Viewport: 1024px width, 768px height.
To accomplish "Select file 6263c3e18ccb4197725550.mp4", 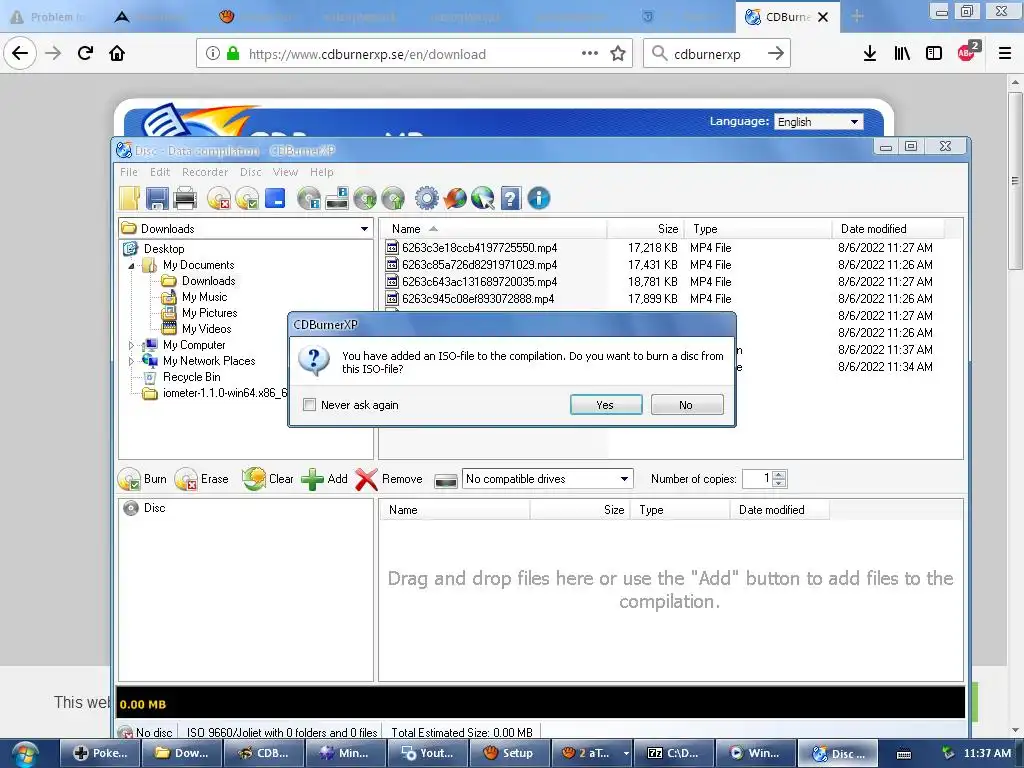I will (479, 248).
